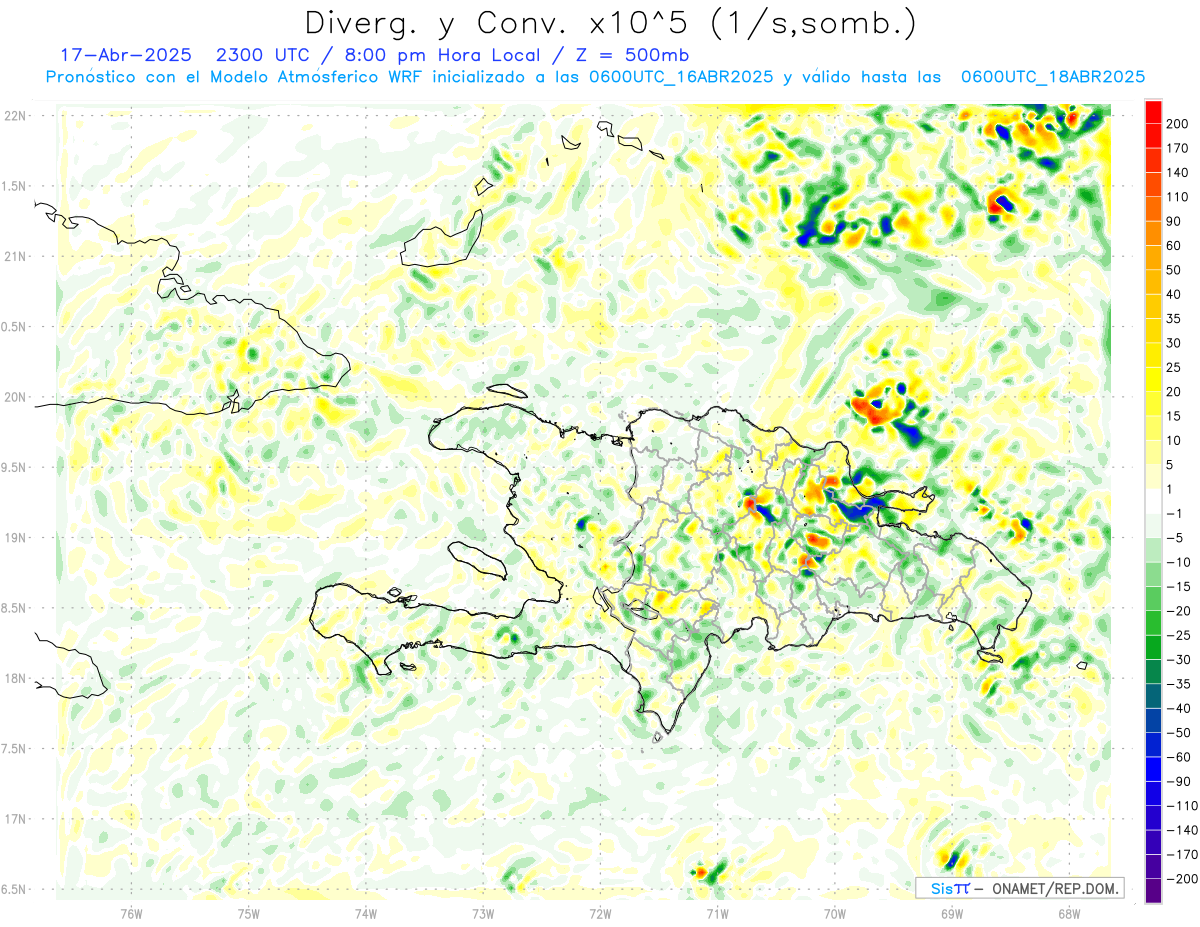Click the '17N' latitude axis label
Viewport: 1200px width, 927px height.
pyautogui.click(x=14, y=819)
